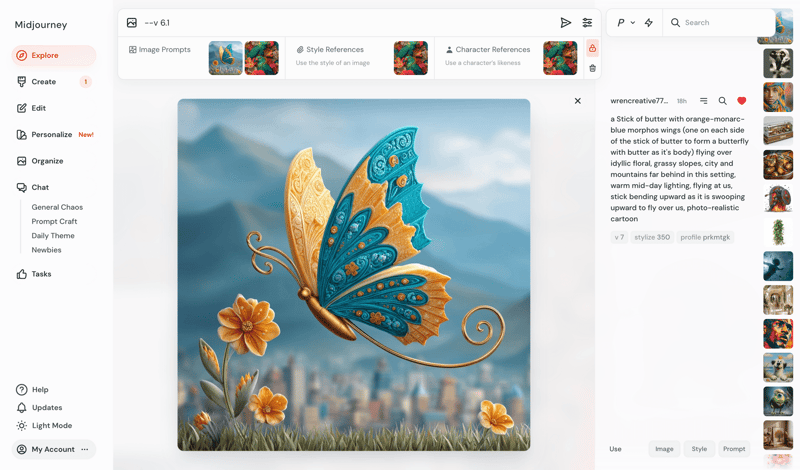Go to the Edit section
Screen dimensions: 800x470
[x=38, y=108]
